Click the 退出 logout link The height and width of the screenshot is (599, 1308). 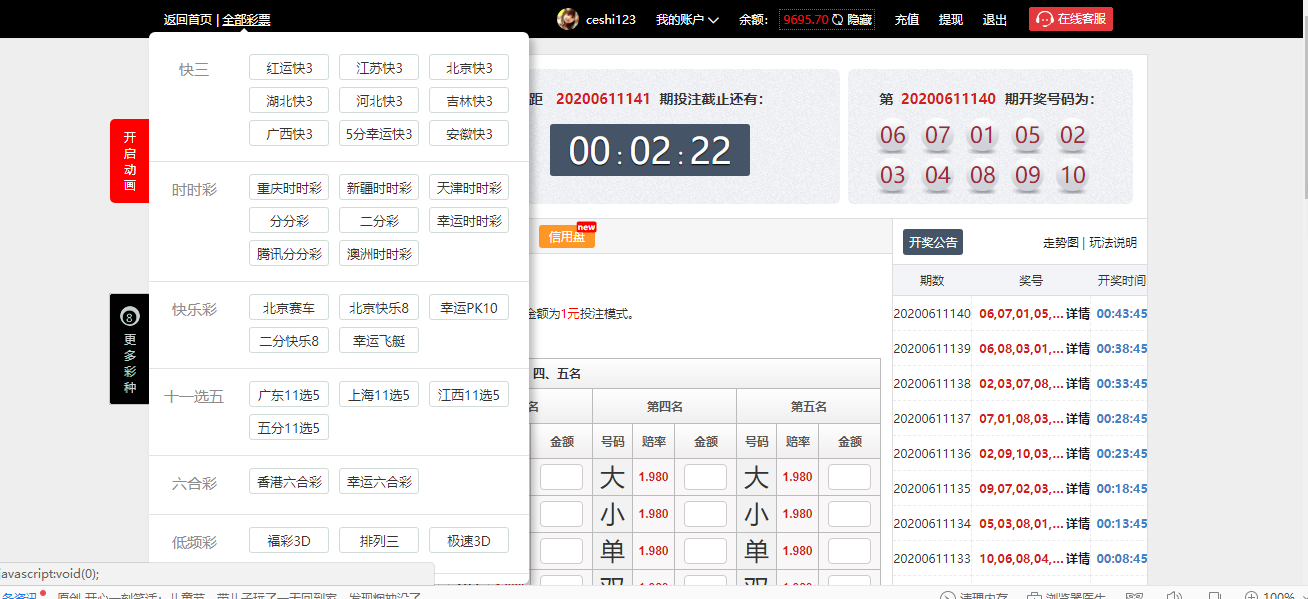coord(994,20)
